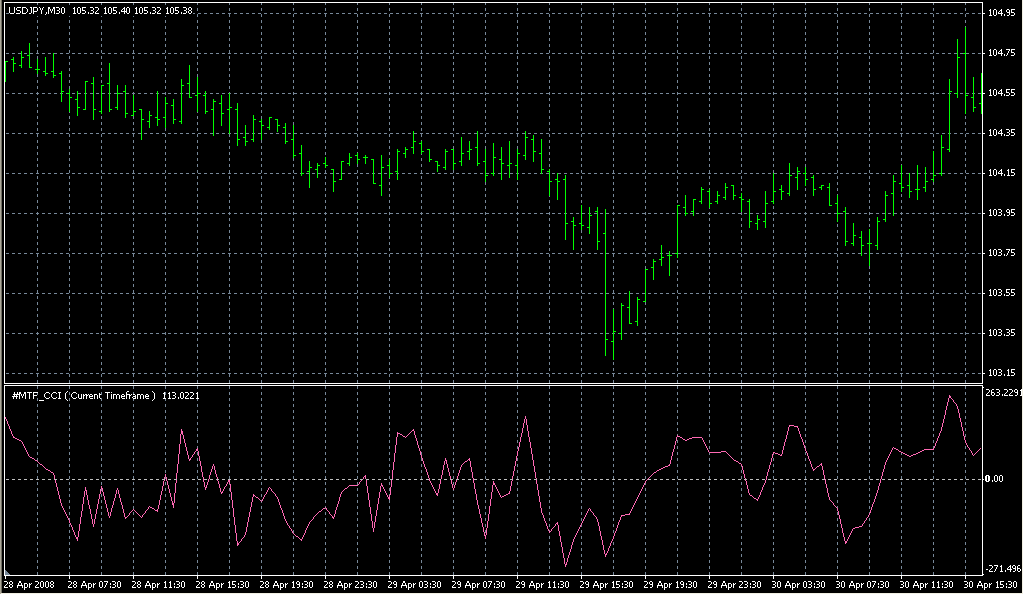Click the 104.55 price scale label
Screen dimensions: 1024x594
(x=1002, y=93)
